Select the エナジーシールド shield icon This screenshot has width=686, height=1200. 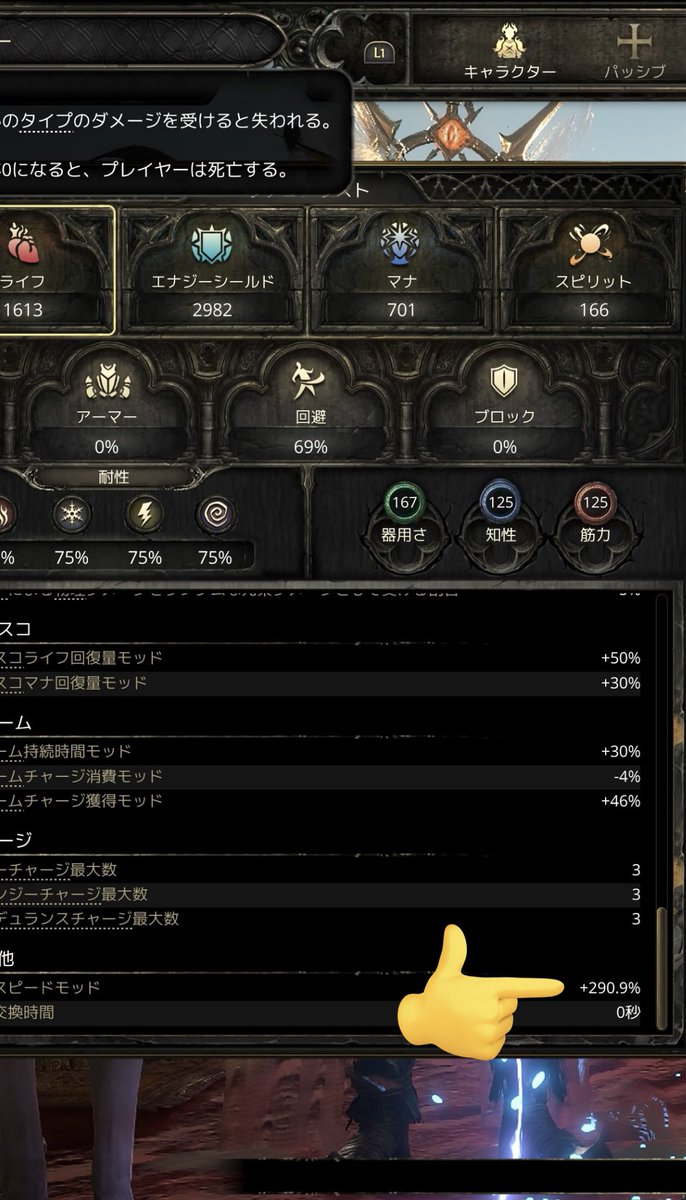(212, 243)
